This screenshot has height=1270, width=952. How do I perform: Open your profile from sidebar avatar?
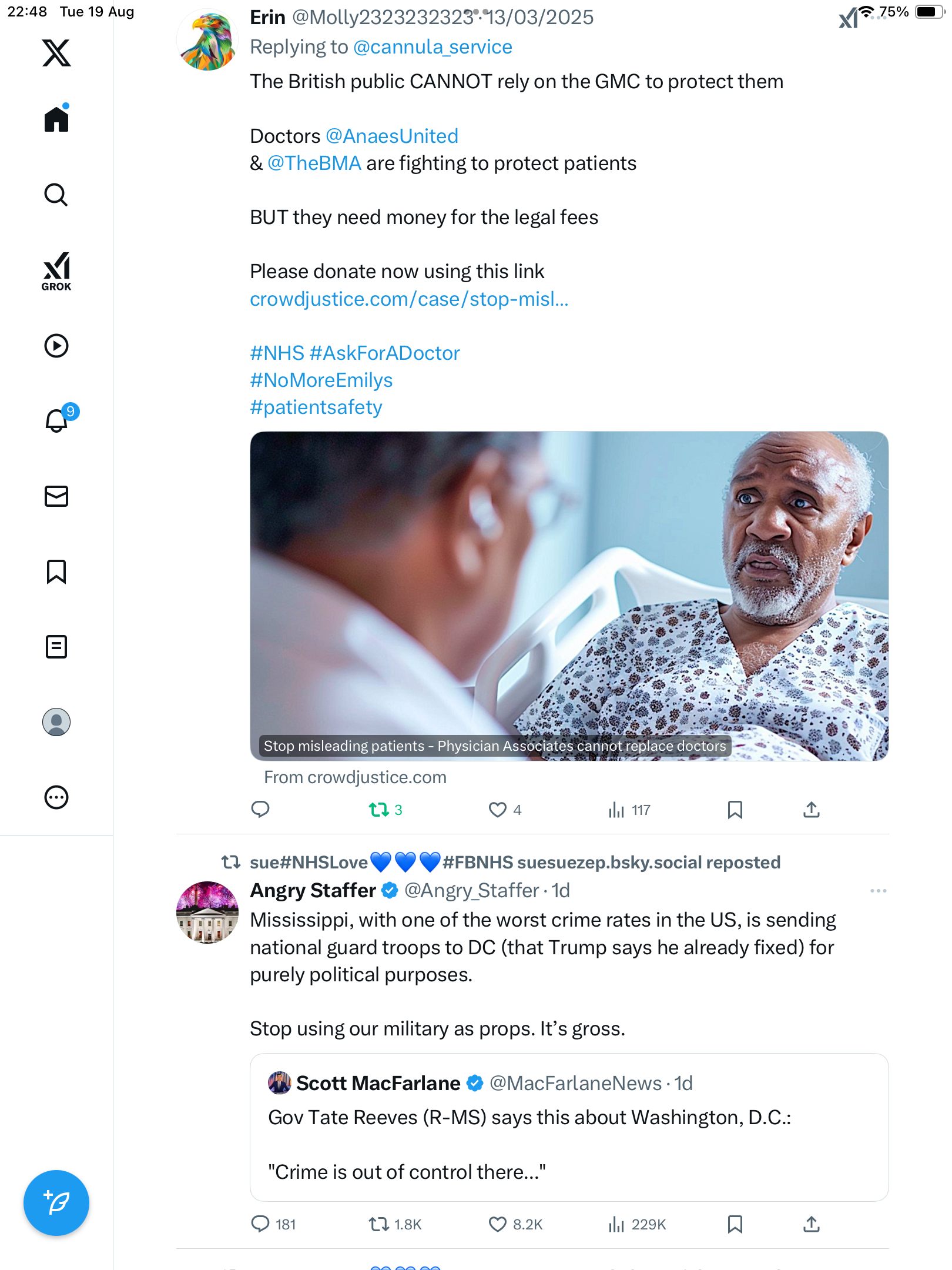pyautogui.click(x=56, y=722)
